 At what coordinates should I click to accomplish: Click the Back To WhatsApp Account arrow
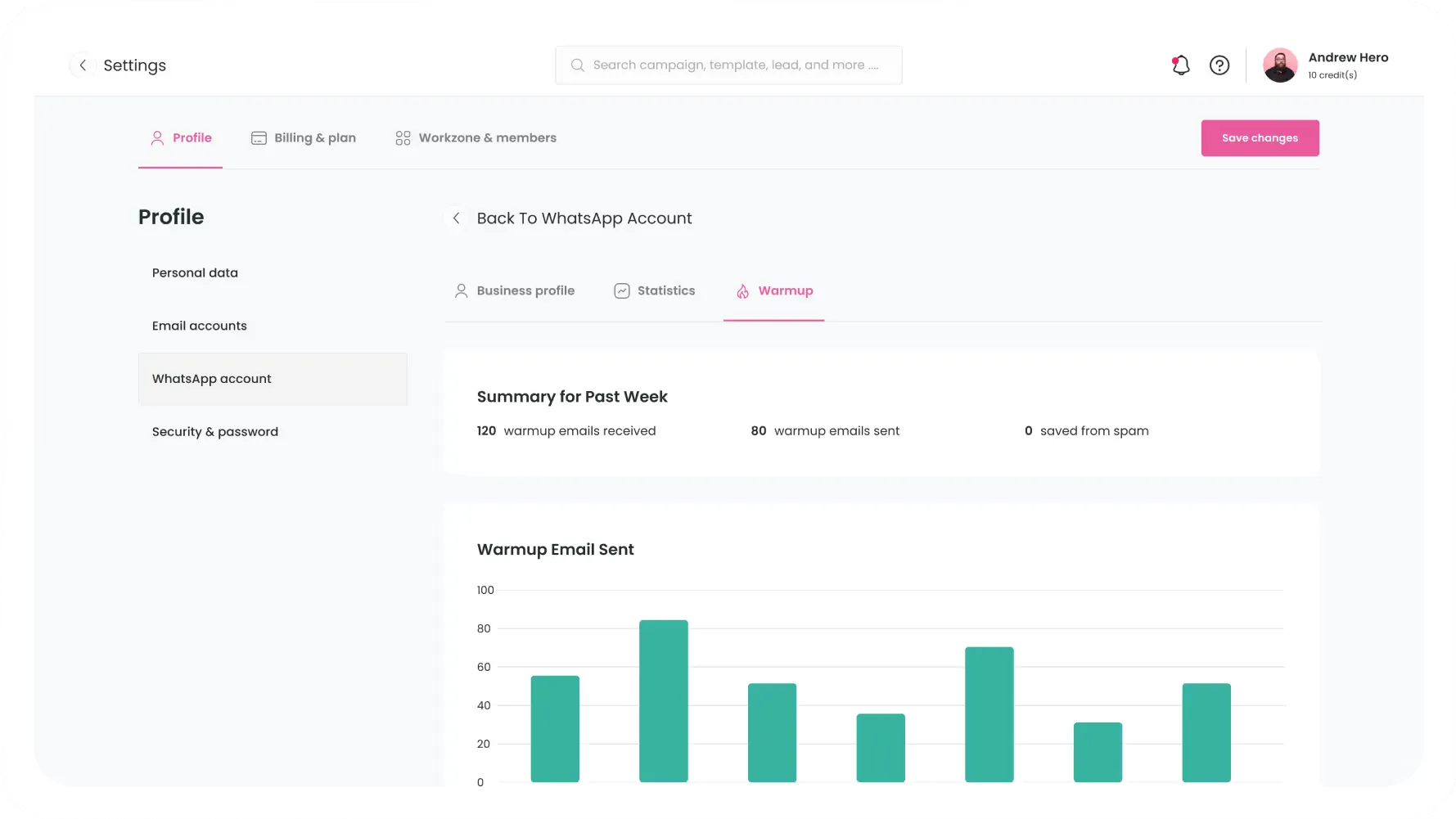[x=457, y=218]
